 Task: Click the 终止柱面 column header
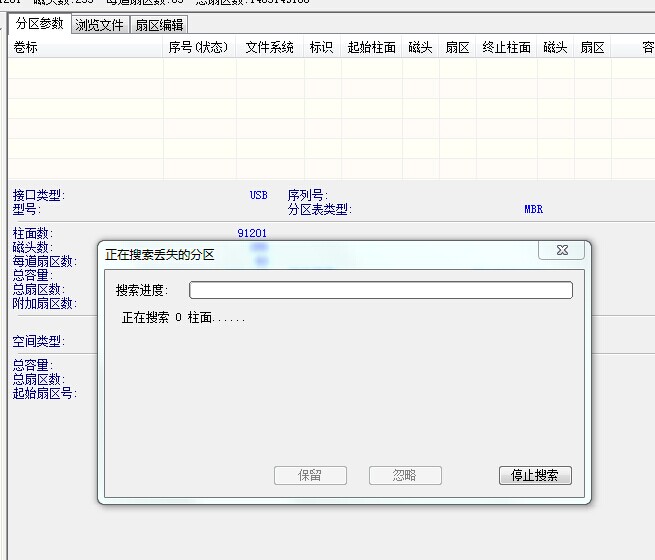(x=506, y=47)
